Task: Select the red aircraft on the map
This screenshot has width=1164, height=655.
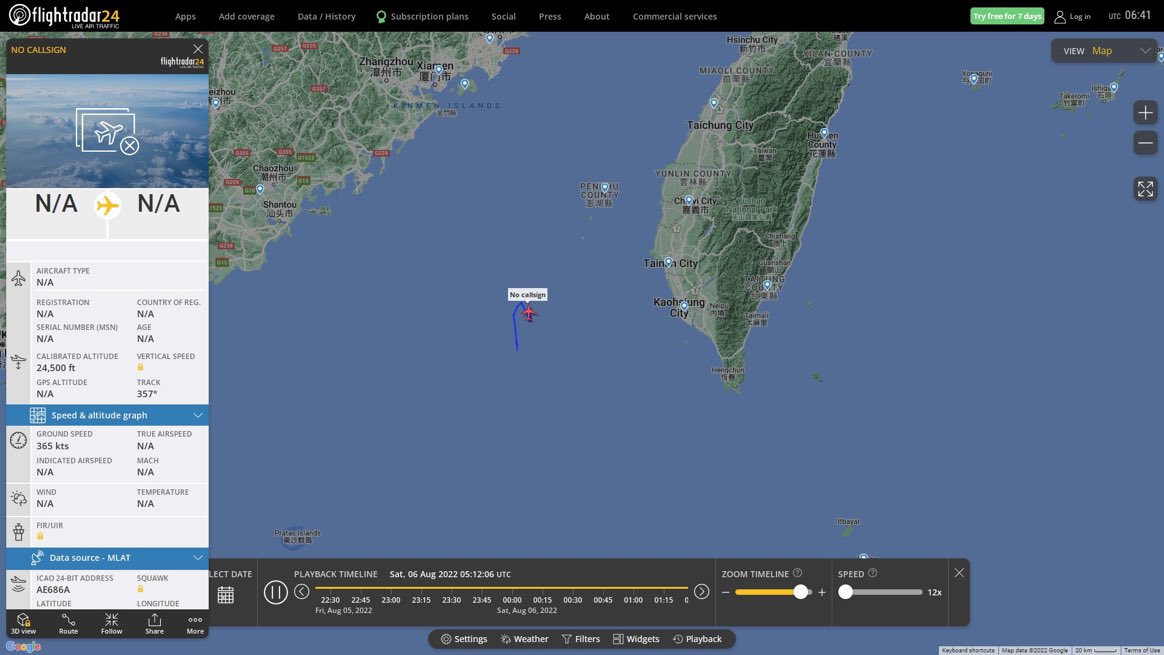Action: [529, 313]
